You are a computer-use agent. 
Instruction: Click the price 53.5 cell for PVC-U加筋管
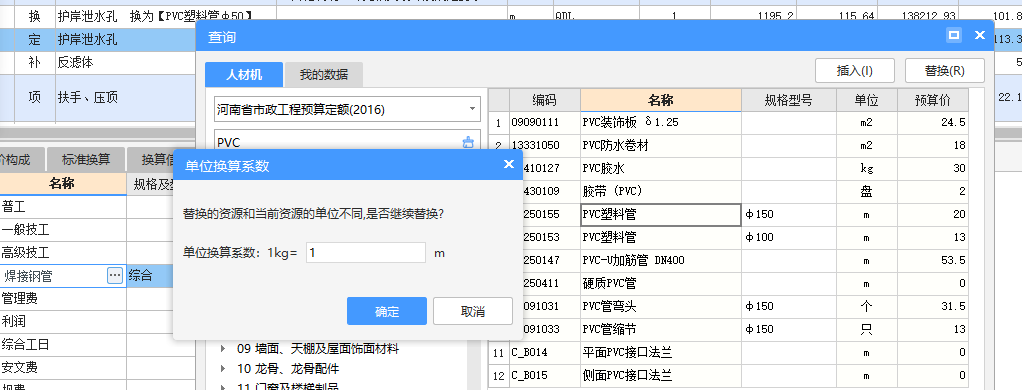click(x=933, y=260)
